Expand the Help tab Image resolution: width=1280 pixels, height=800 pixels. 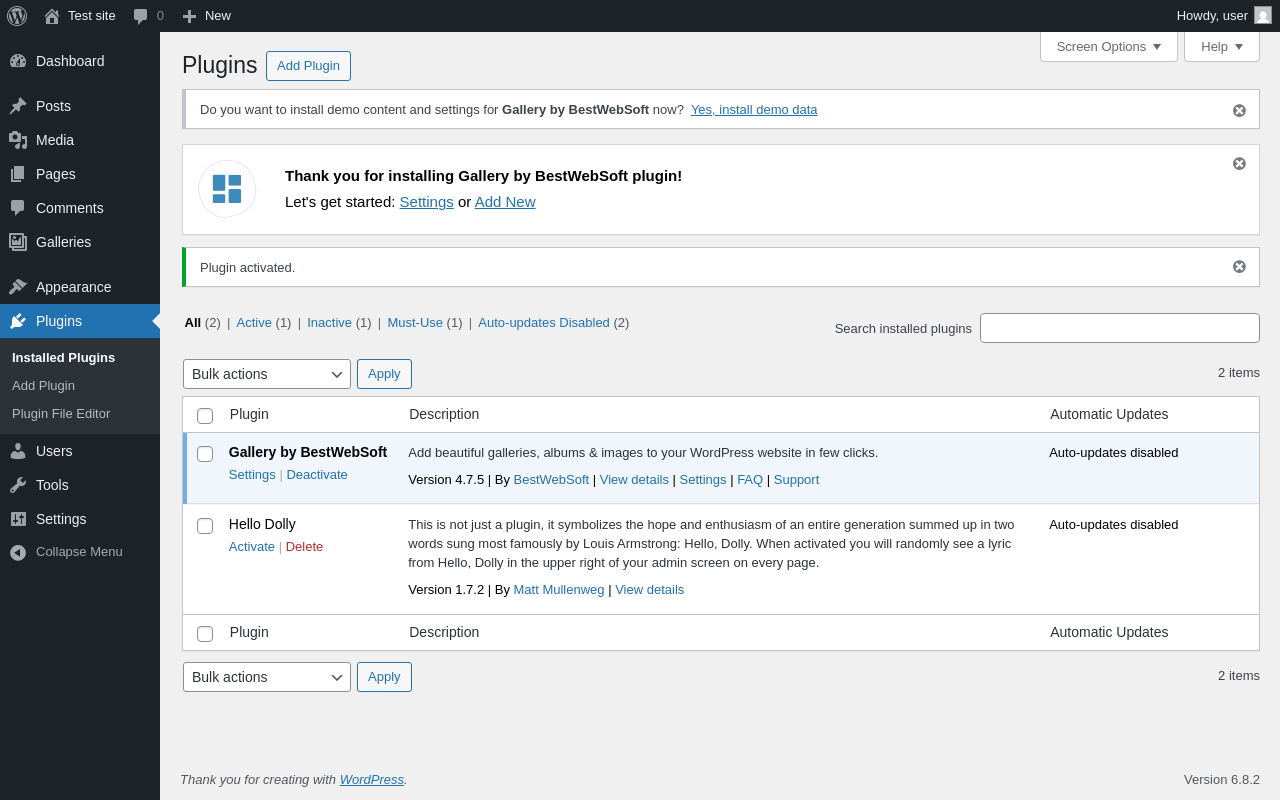click(1222, 46)
